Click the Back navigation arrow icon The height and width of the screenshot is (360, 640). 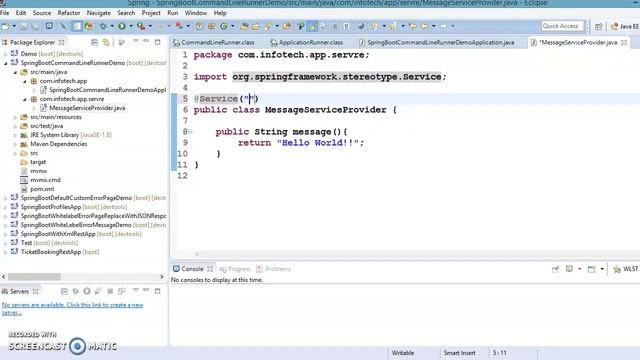[424, 26]
